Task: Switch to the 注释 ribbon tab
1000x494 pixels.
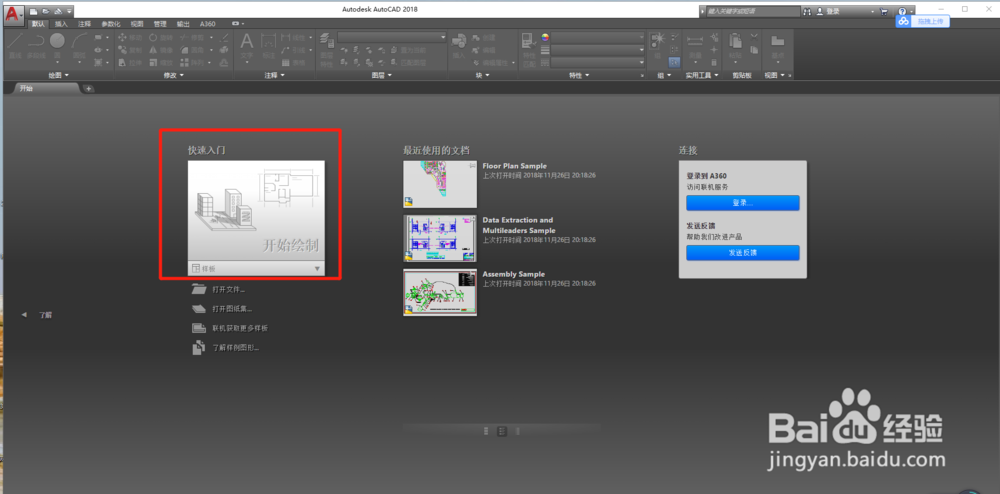Action: (x=85, y=24)
